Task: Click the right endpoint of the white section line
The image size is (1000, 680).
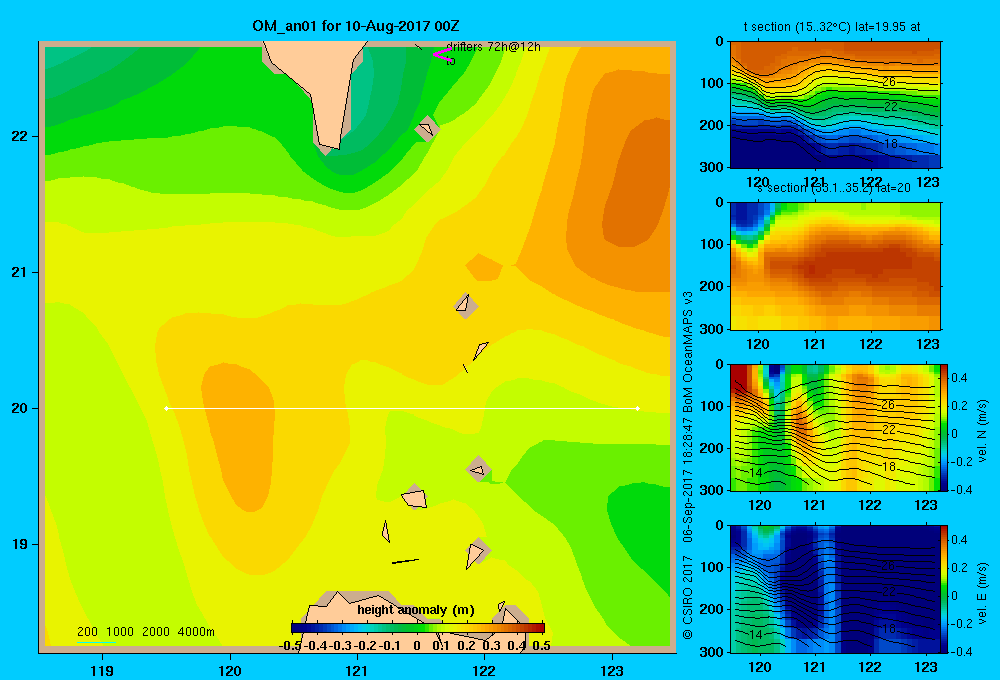Action: pos(638,408)
